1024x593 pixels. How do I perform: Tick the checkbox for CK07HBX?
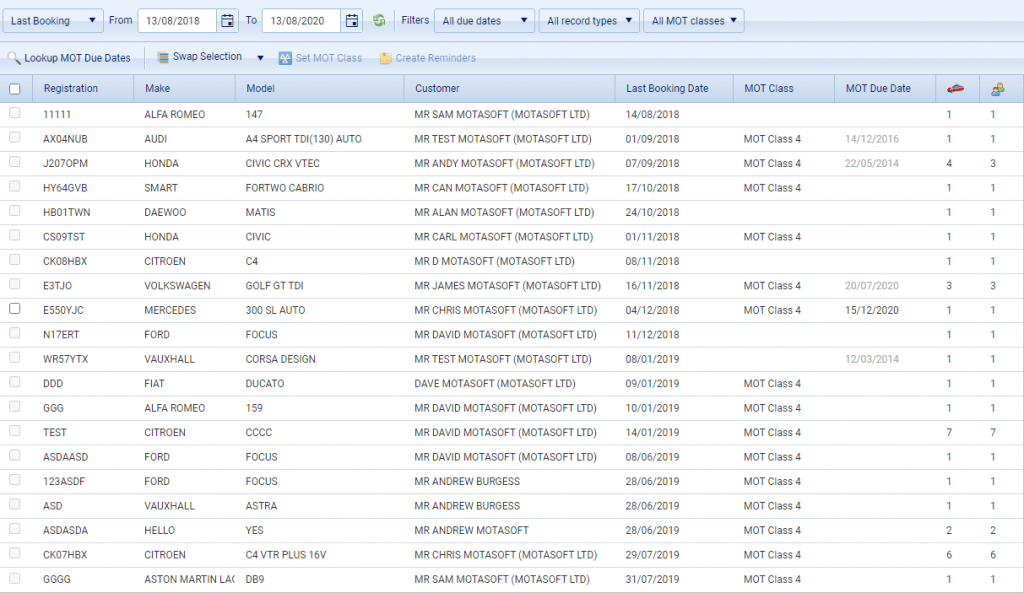pos(15,553)
